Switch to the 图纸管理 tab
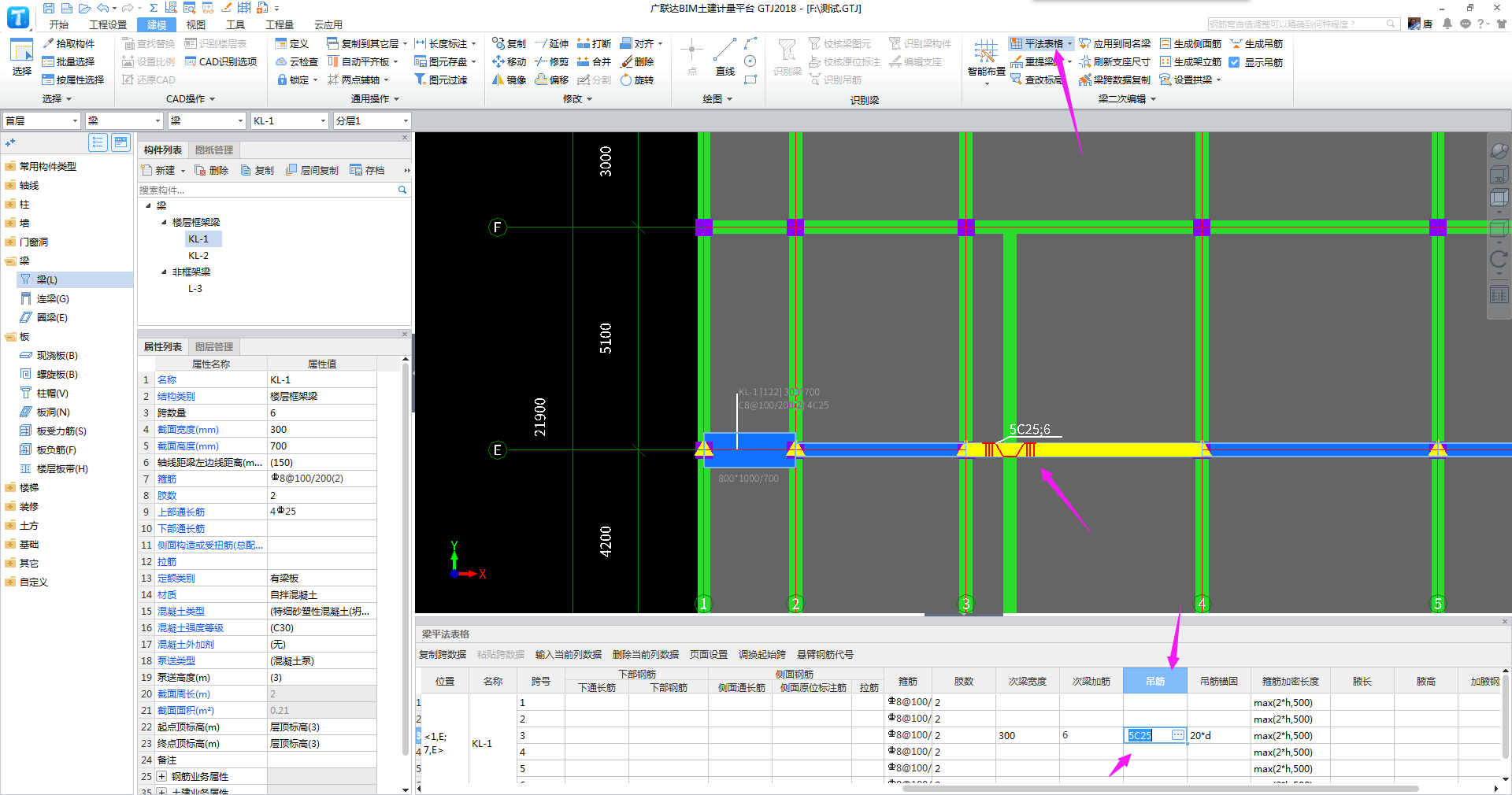 click(214, 150)
